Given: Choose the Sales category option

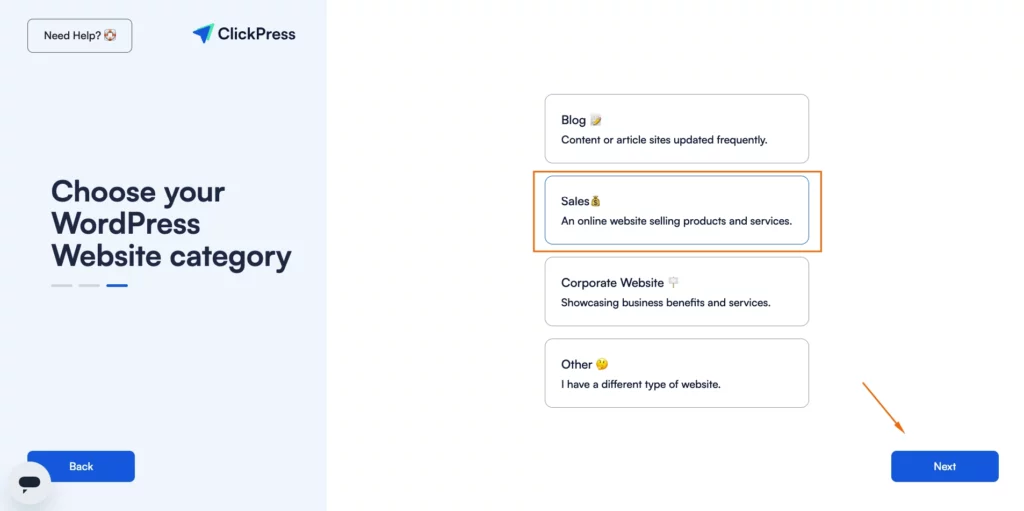Looking at the screenshot, I should pos(677,210).
